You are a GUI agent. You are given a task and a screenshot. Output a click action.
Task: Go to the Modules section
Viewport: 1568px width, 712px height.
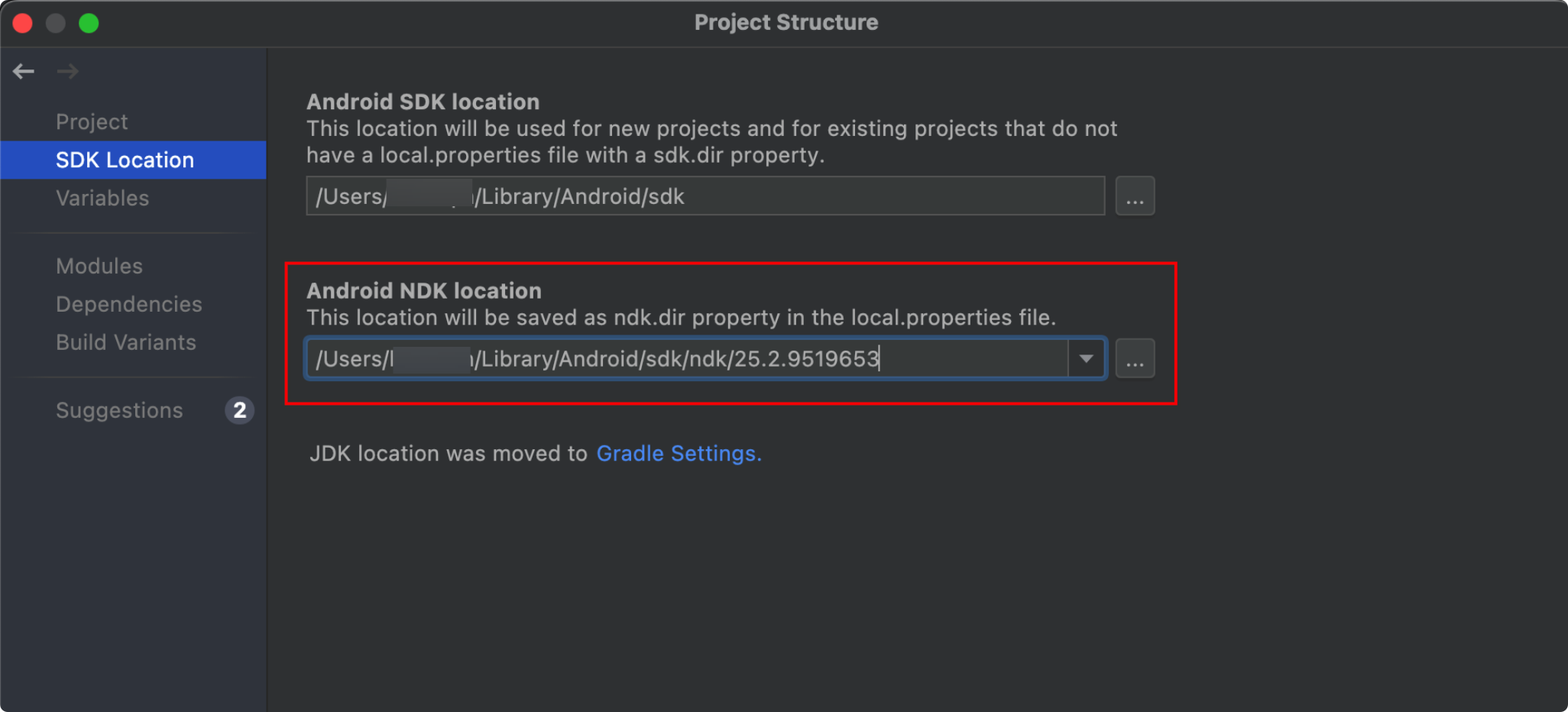[99, 266]
